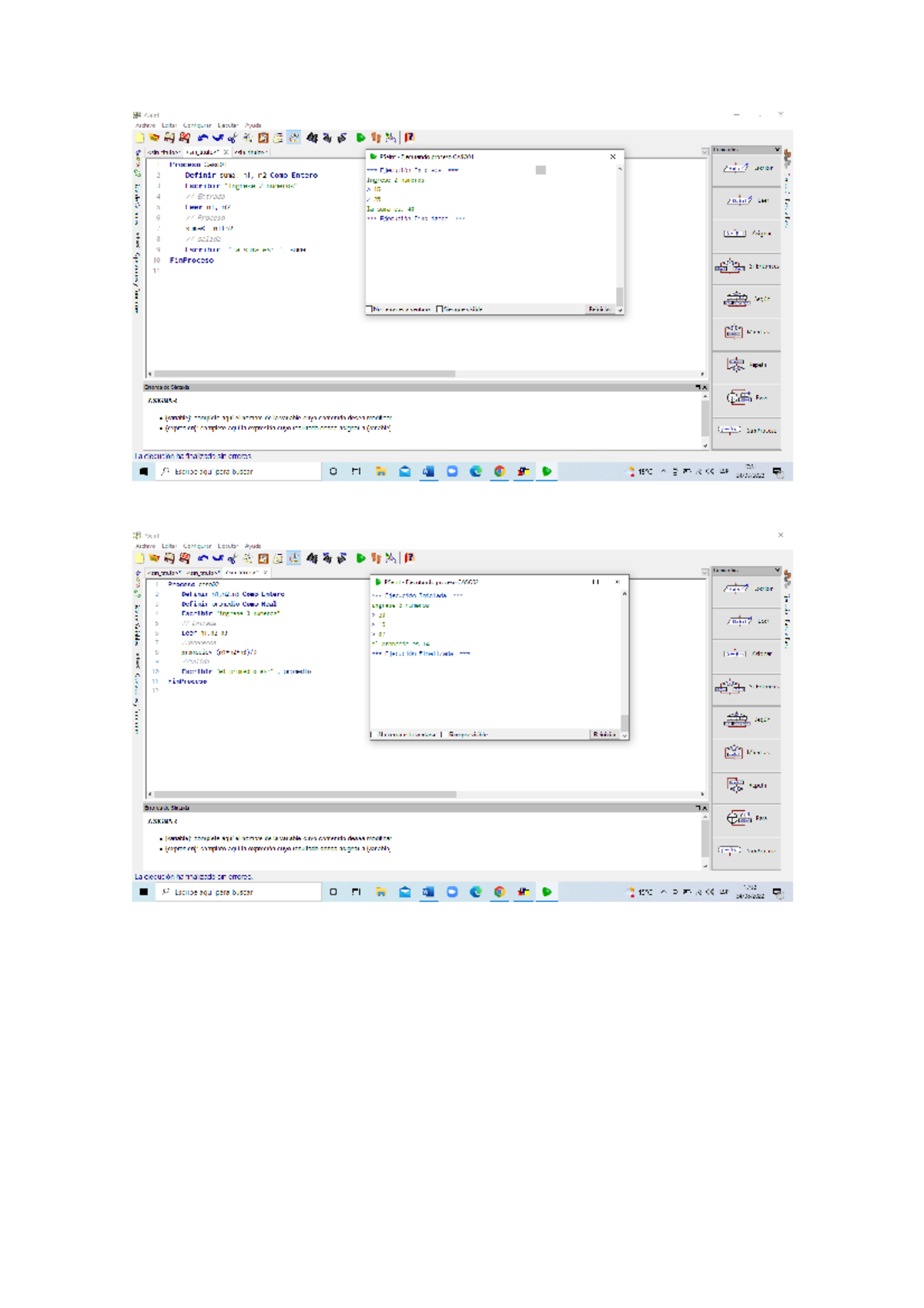Insert Mientras command in lower Comandos panel
This screenshot has width=924, height=1308.
(746, 753)
